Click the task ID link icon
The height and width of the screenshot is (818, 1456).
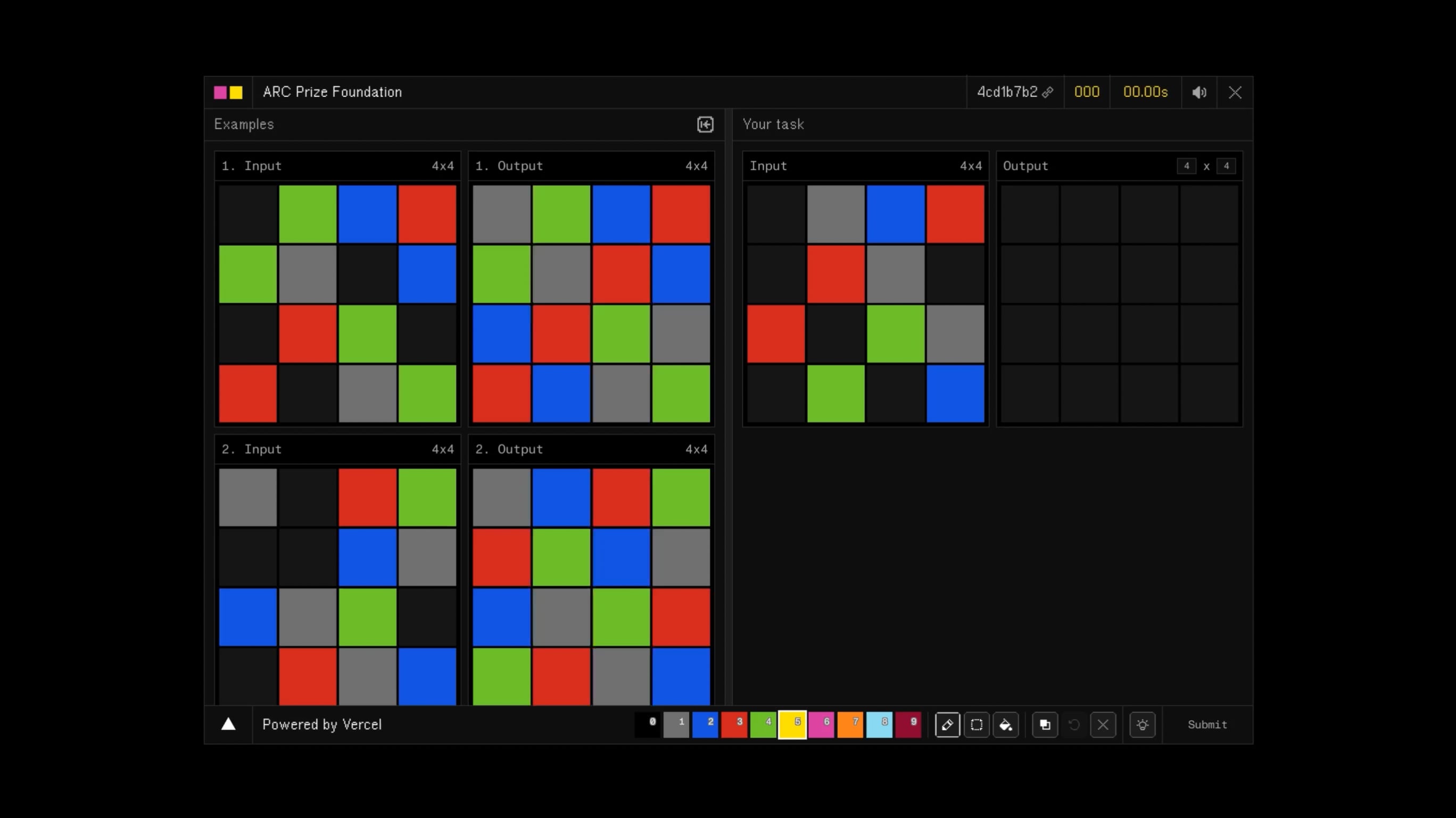coord(1048,92)
